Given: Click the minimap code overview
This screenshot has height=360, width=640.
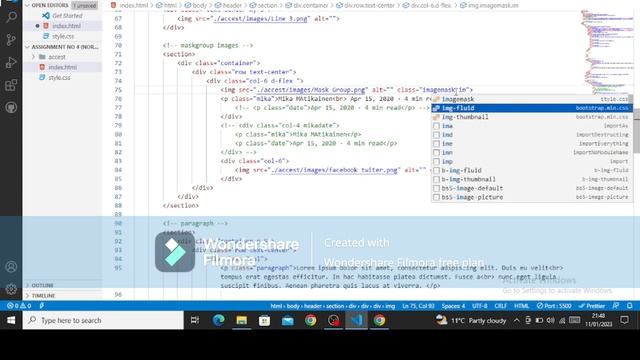Looking at the screenshot, I should point(607,51).
